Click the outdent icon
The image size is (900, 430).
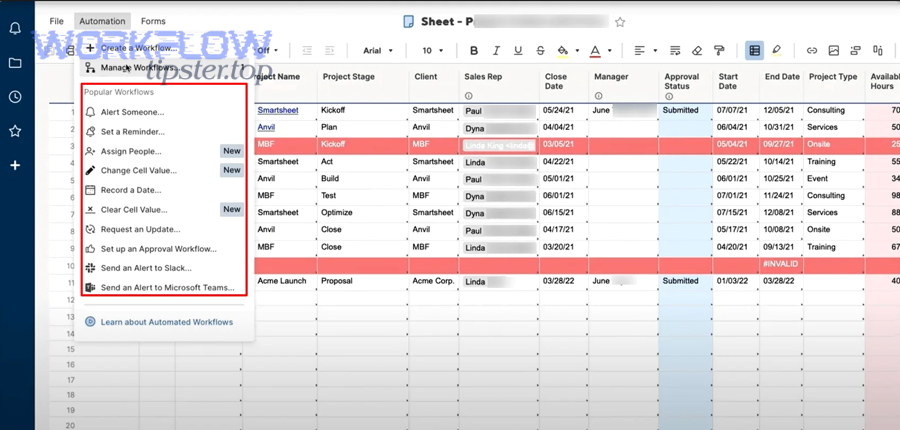(307, 51)
